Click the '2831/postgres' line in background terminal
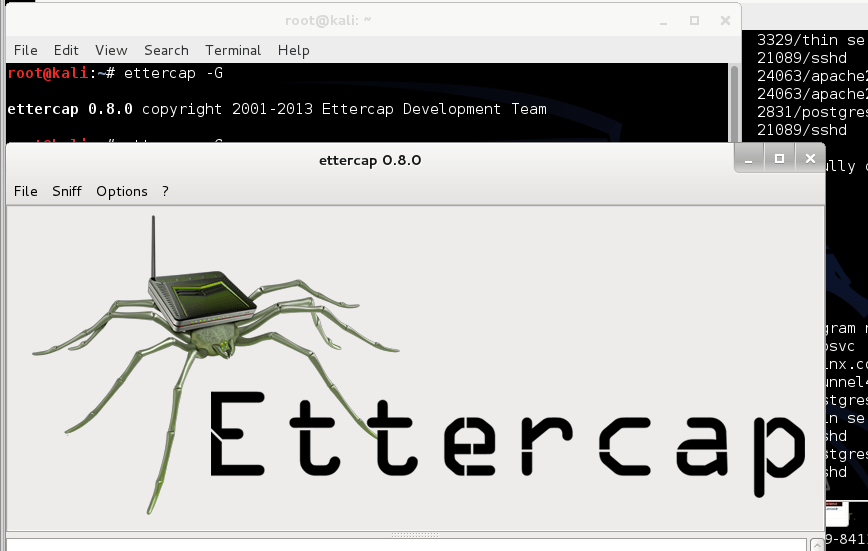The height and width of the screenshot is (551, 868). click(812, 112)
